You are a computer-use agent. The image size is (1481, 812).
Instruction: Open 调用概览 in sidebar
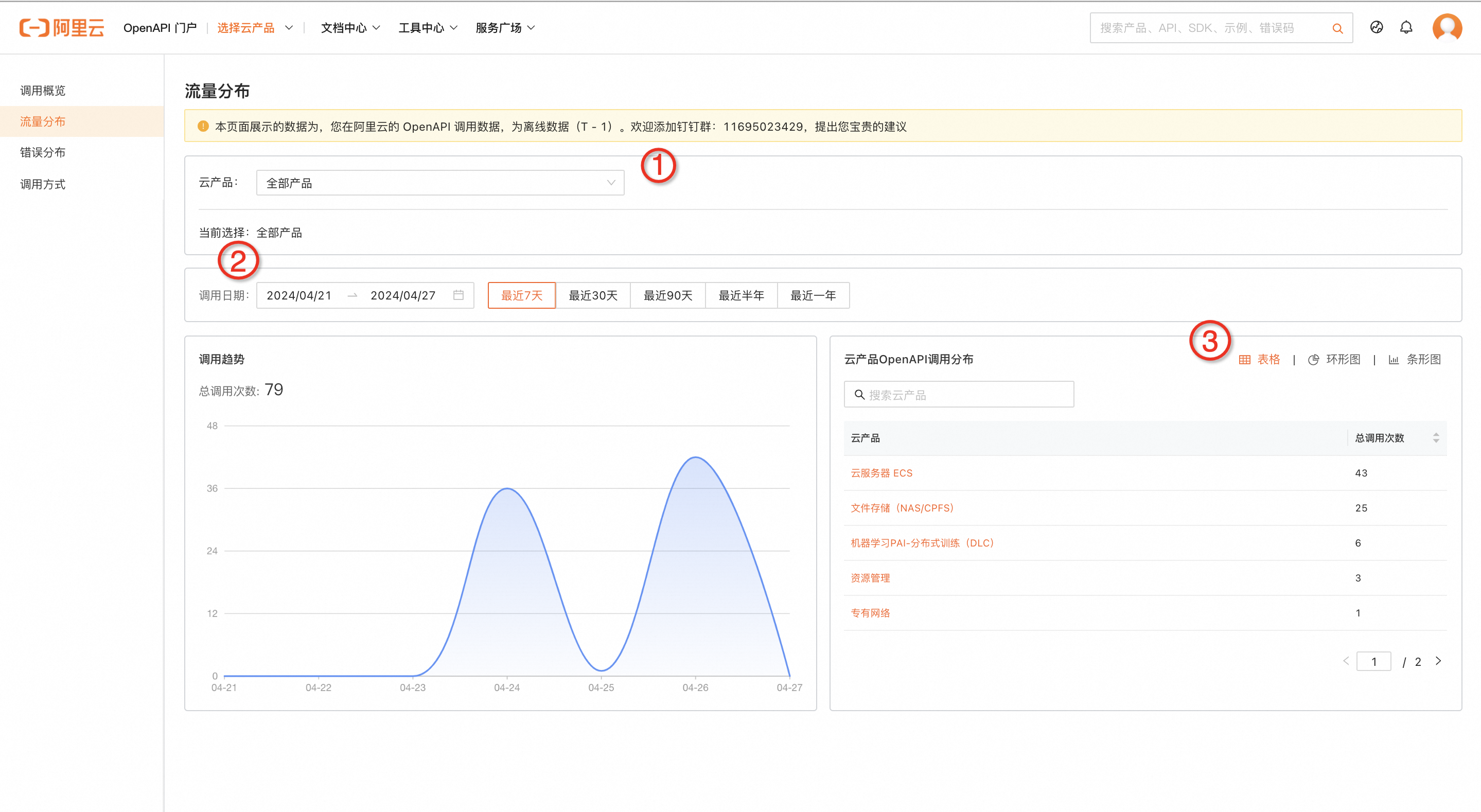[x=82, y=90]
